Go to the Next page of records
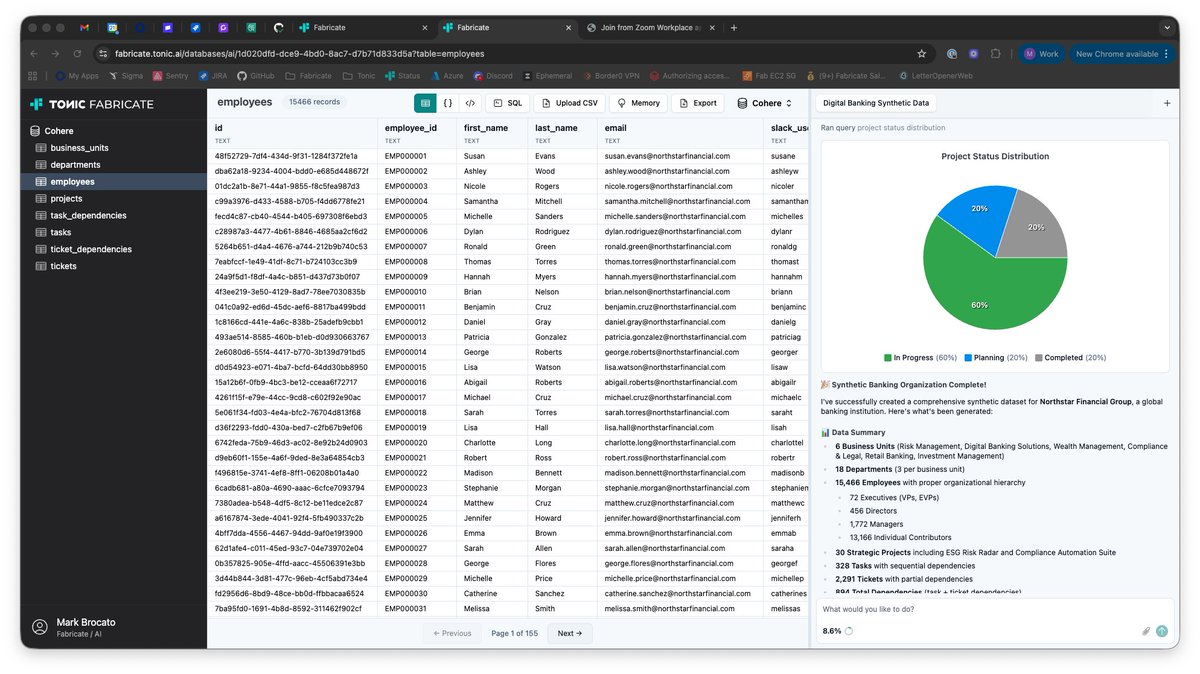Screen dimensions: 1200x674 (570, 633)
